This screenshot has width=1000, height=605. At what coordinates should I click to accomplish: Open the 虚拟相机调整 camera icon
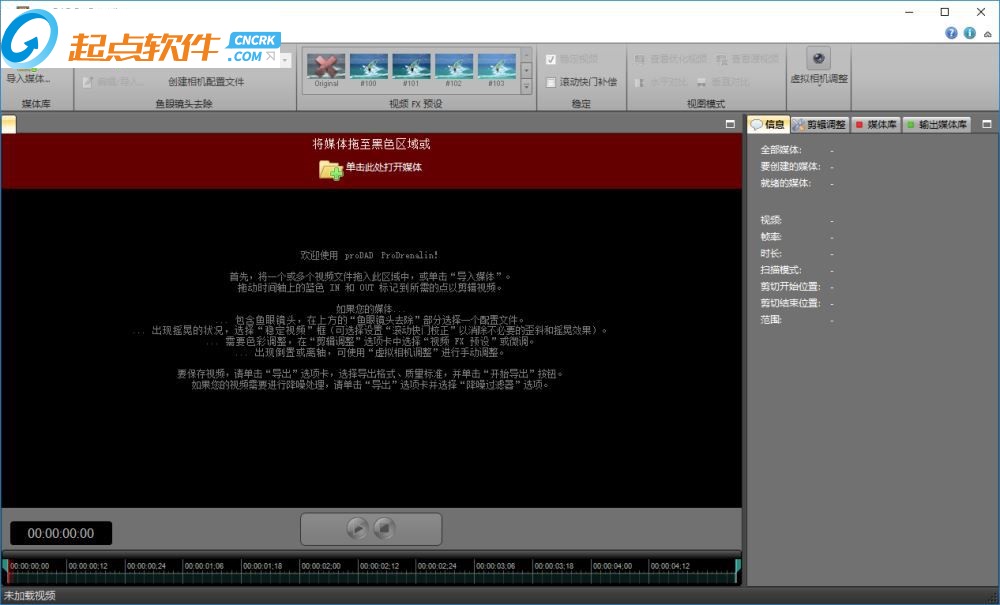pos(818,59)
